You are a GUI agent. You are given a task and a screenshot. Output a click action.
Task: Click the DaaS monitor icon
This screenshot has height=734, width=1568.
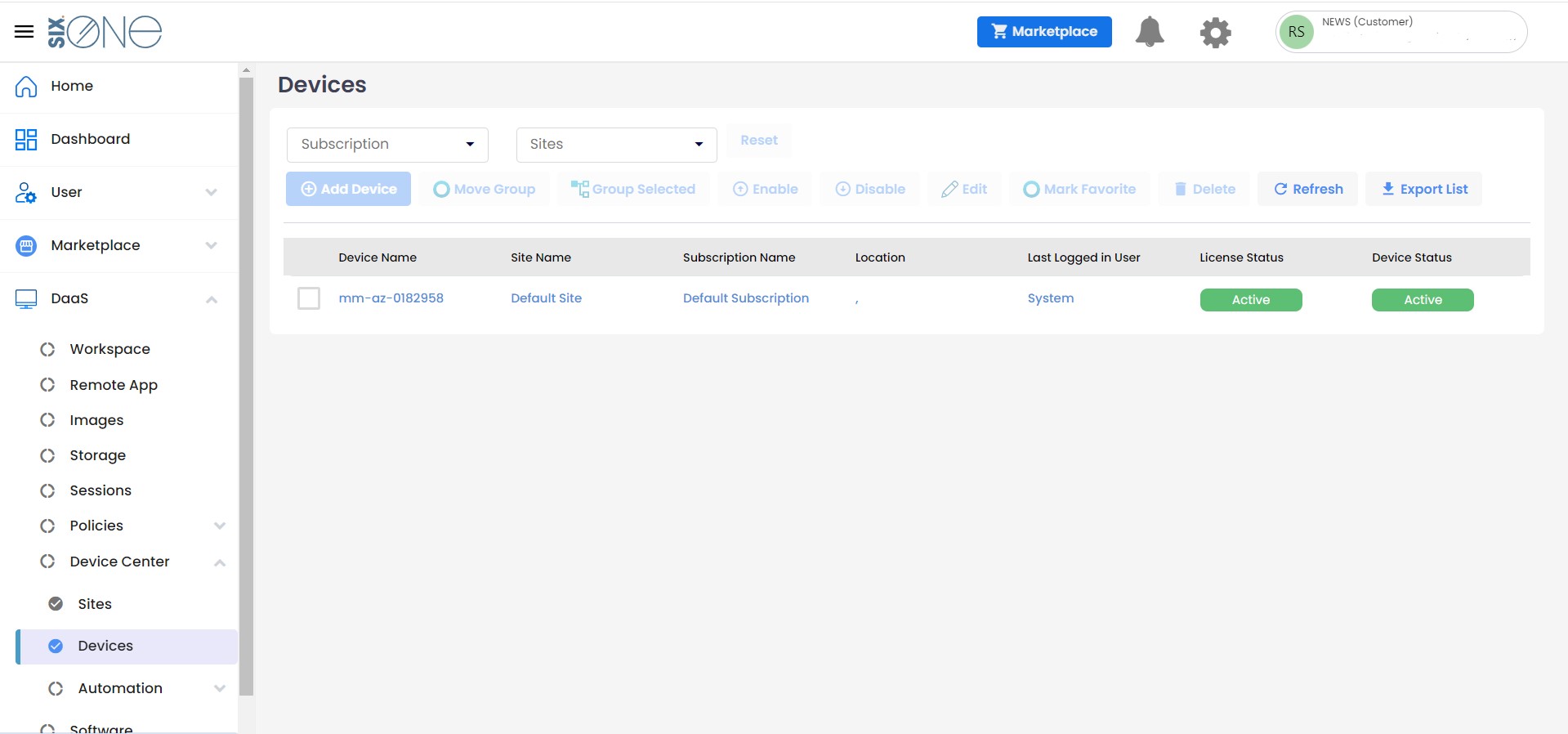[x=26, y=299]
